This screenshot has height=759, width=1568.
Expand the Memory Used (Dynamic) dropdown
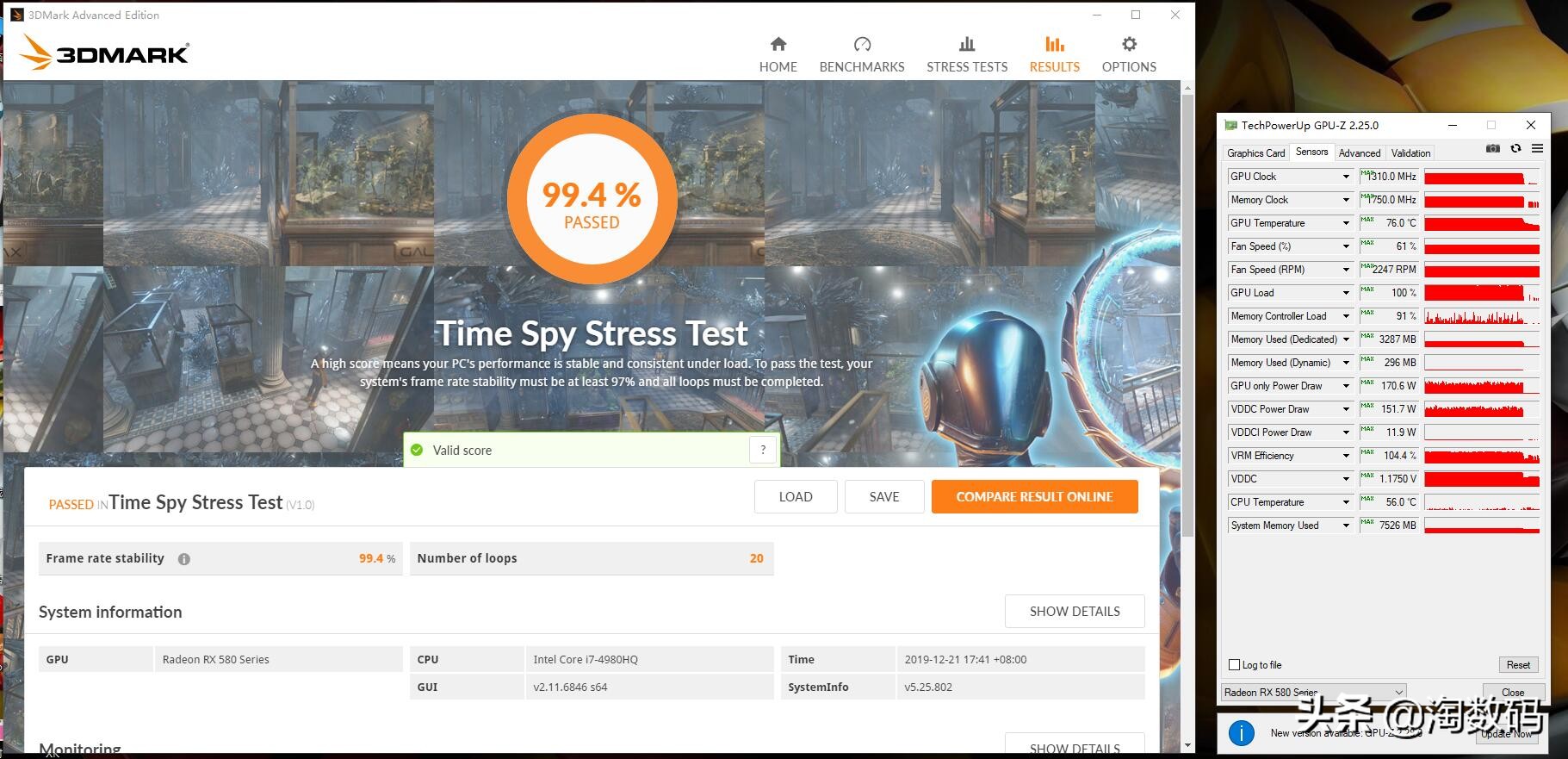coord(1346,363)
